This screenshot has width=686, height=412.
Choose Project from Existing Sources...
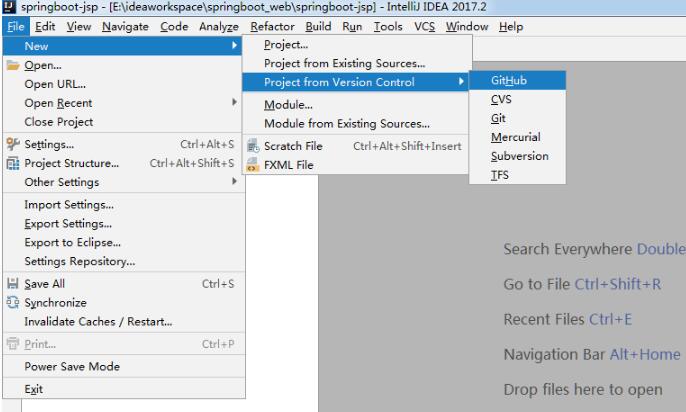(356, 63)
